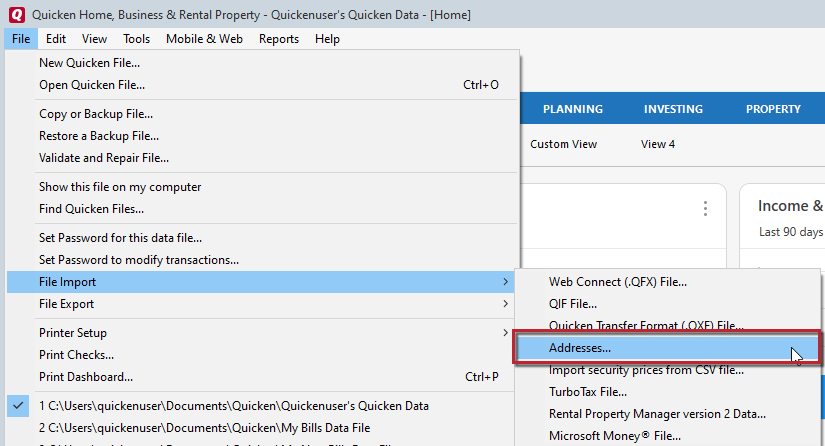Select Set Password for this data file...
825x446 pixels.
[262, 238]
